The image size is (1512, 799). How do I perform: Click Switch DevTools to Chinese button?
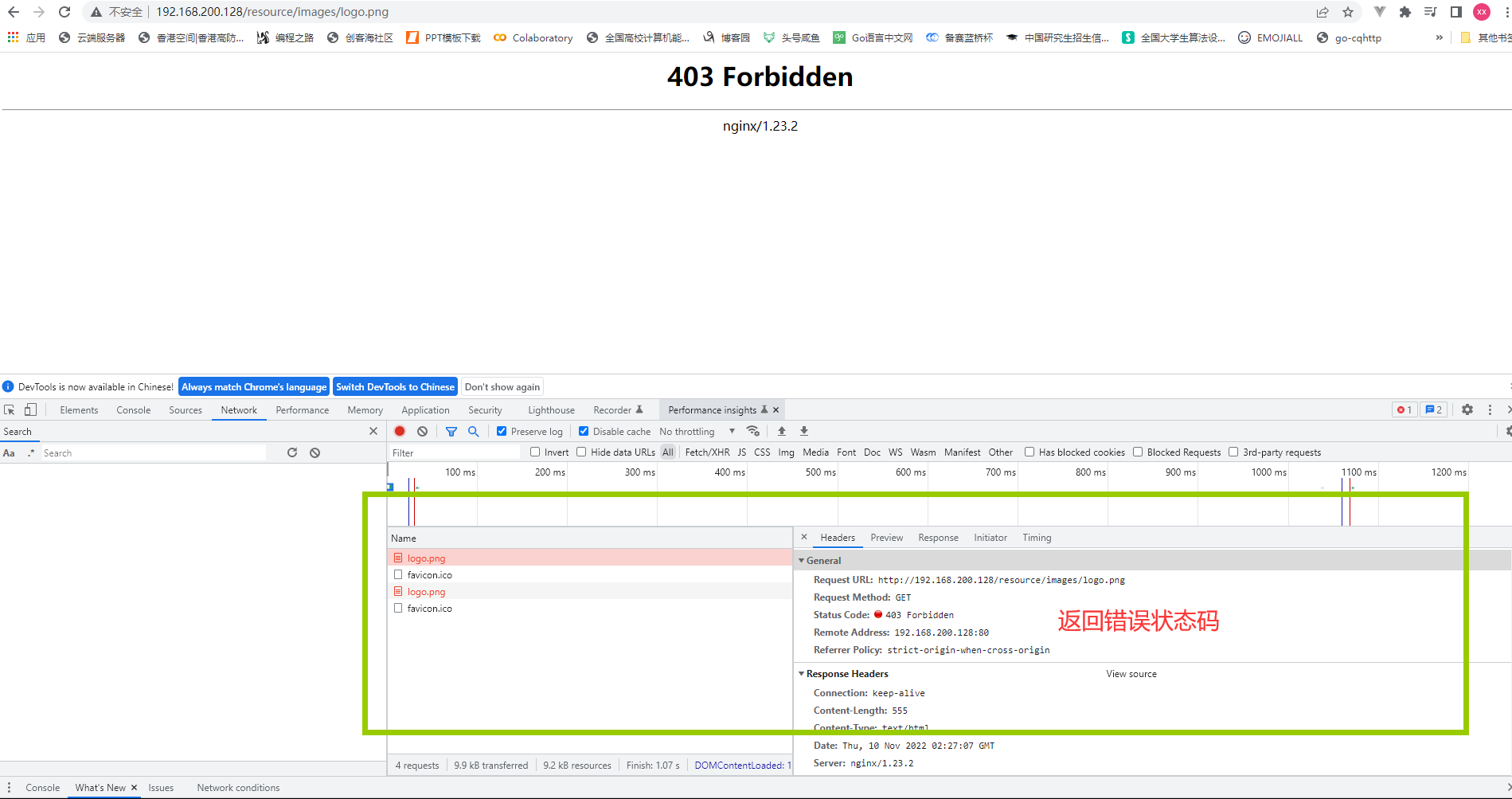tap(395, 386)
